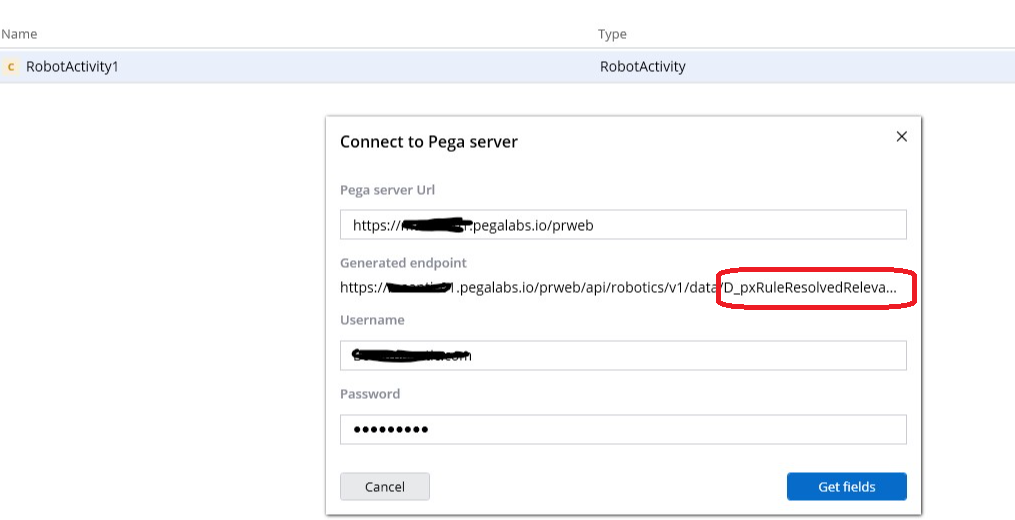Select the Password input field

click(623, 429)
